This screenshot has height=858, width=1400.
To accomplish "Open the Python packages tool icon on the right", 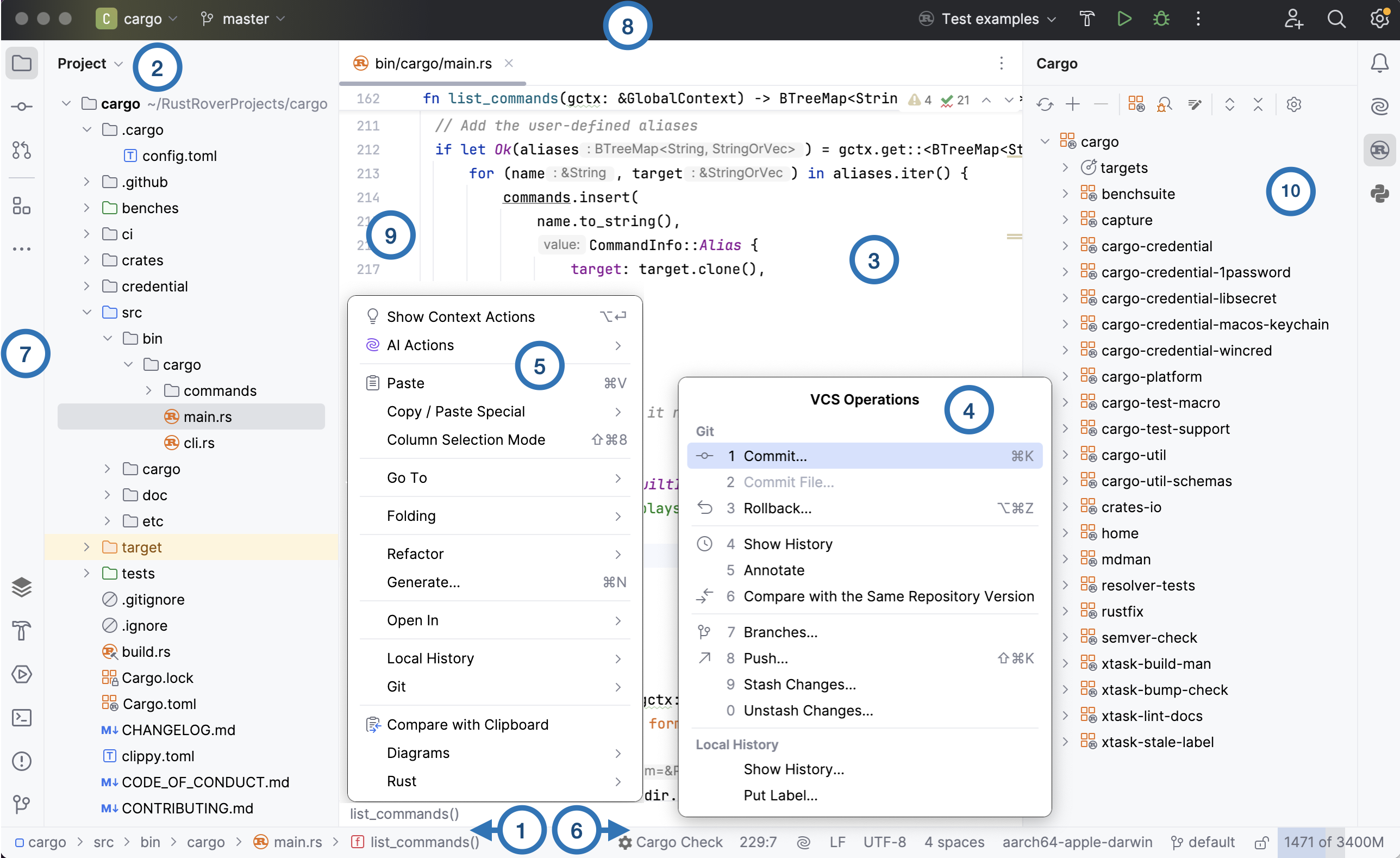I will tap(1379, 194).
